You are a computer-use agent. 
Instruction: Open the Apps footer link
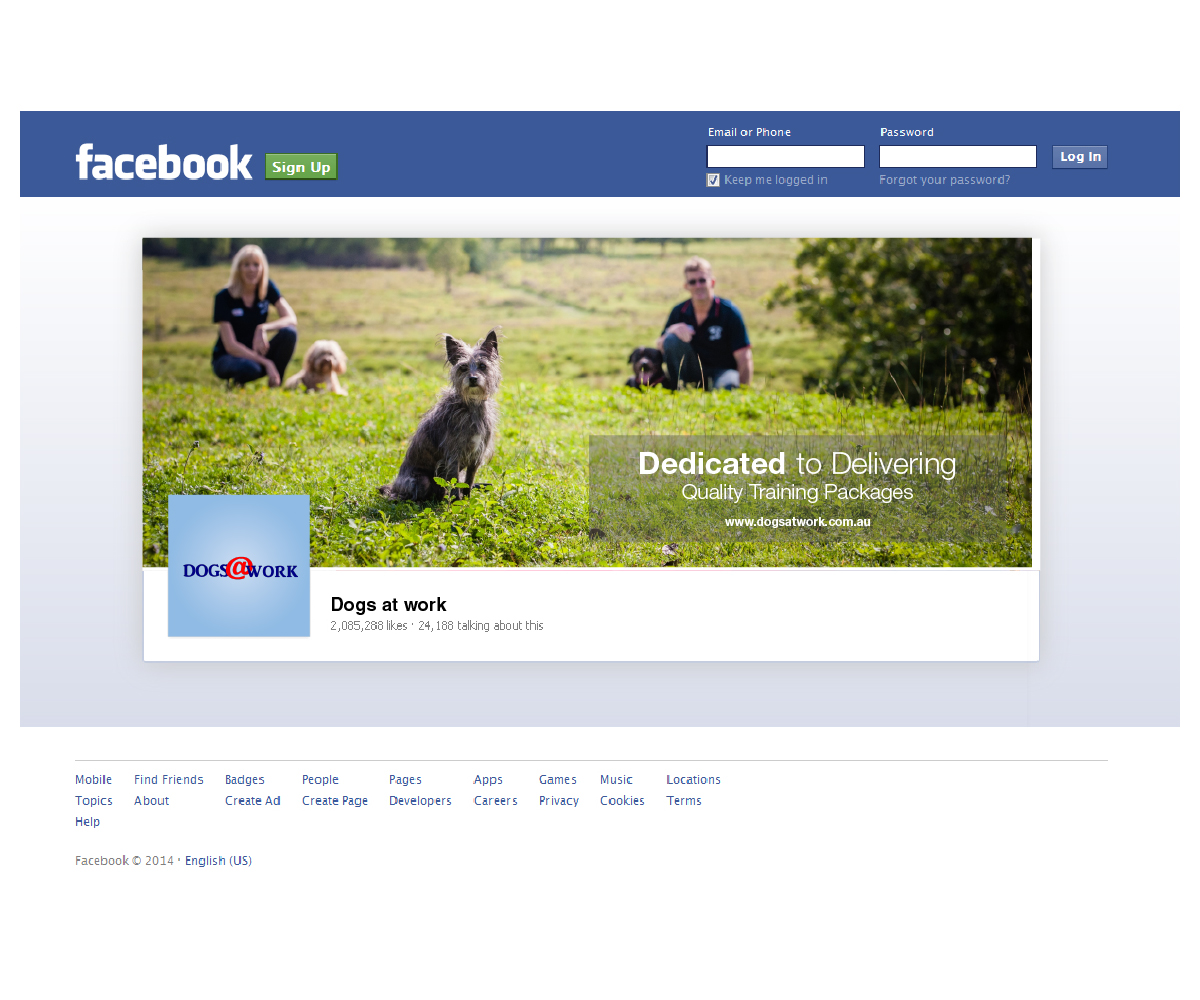coord(488,780)
